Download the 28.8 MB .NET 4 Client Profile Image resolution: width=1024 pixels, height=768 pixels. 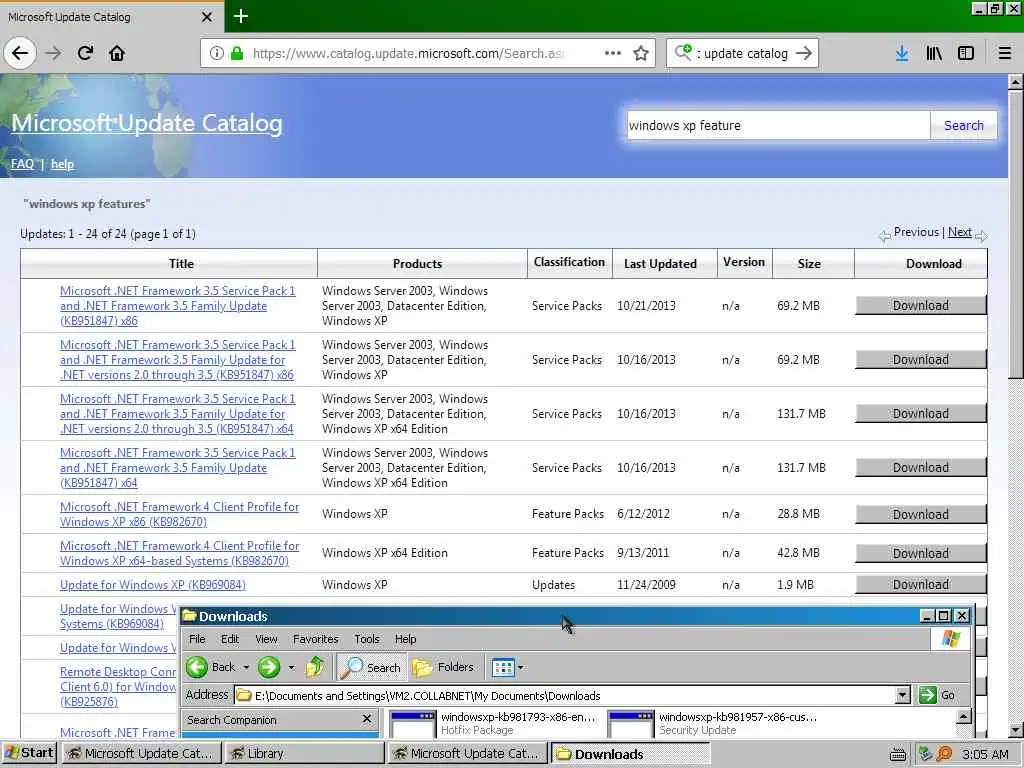pos(920,515)
